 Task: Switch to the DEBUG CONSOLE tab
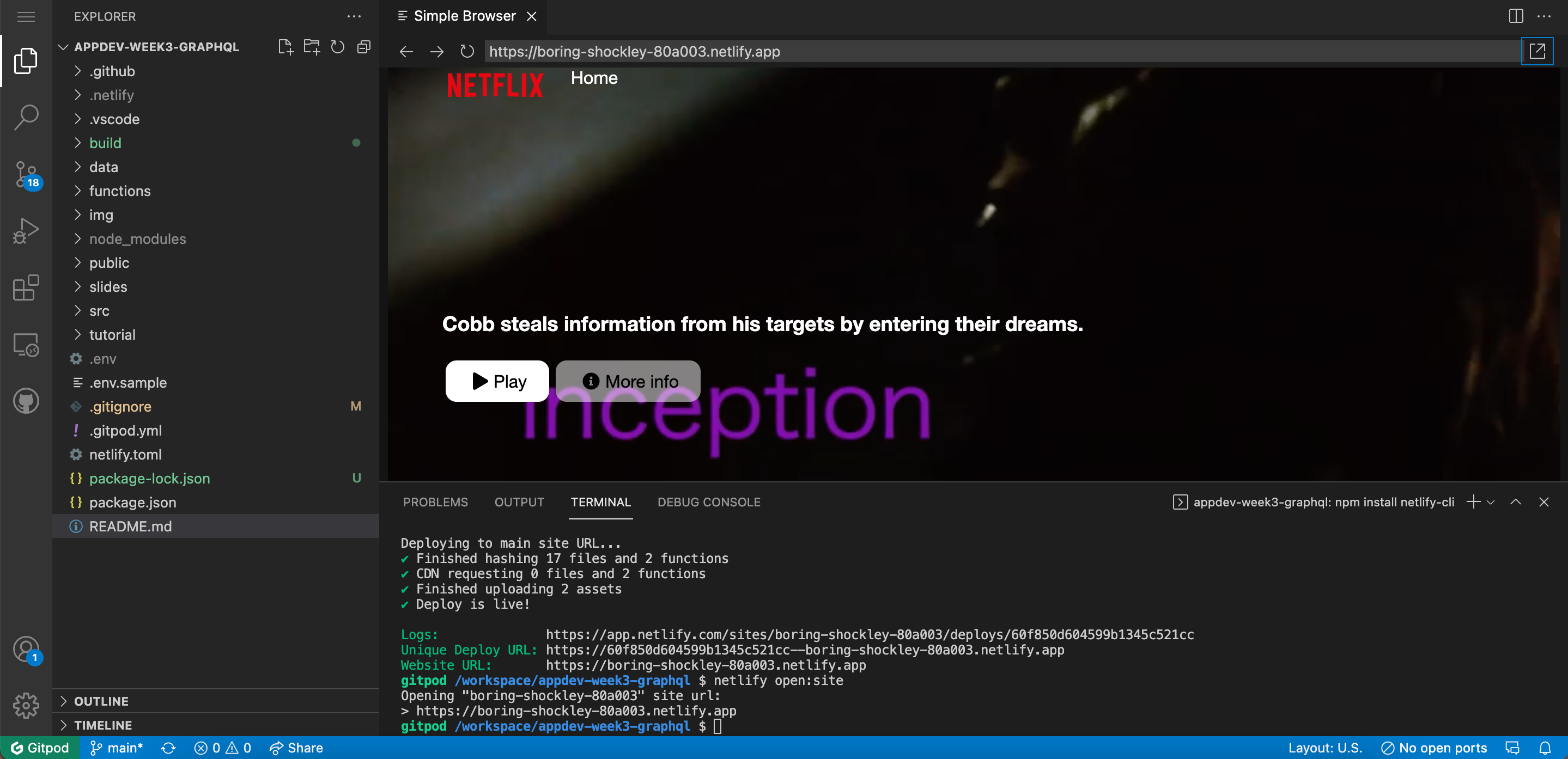point(708,502)
